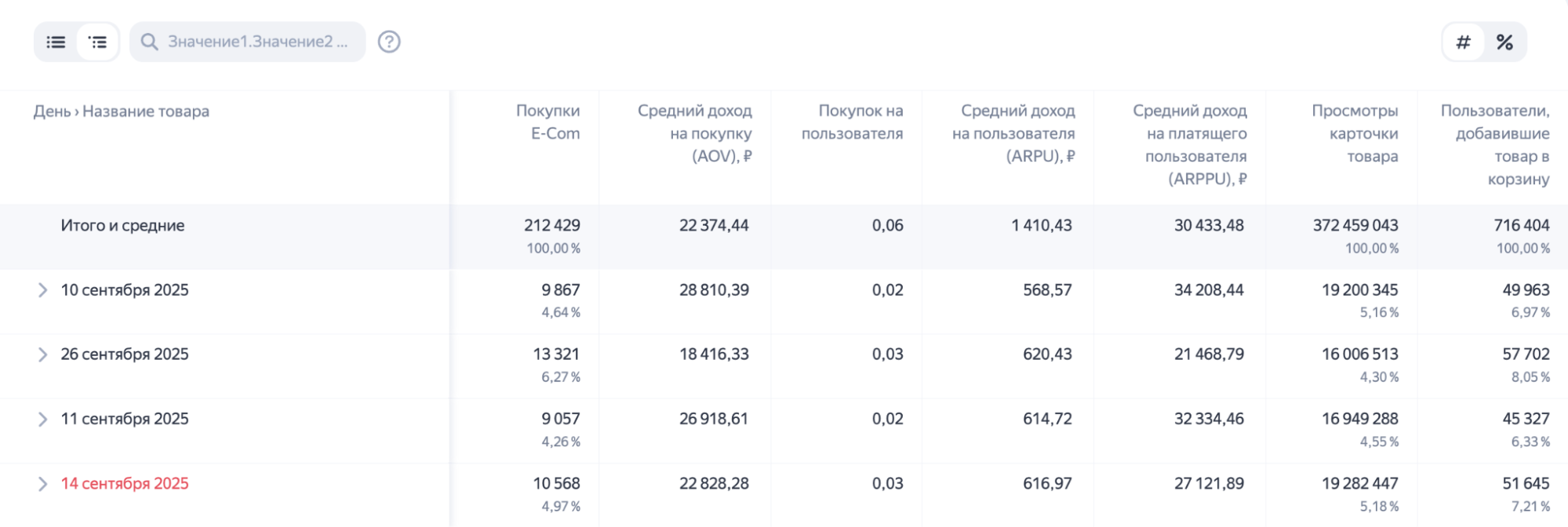The height and width of the screenshot is (527, 1568).
Task: Switch to tree list view icon
Action: click(x=97, y=42)
